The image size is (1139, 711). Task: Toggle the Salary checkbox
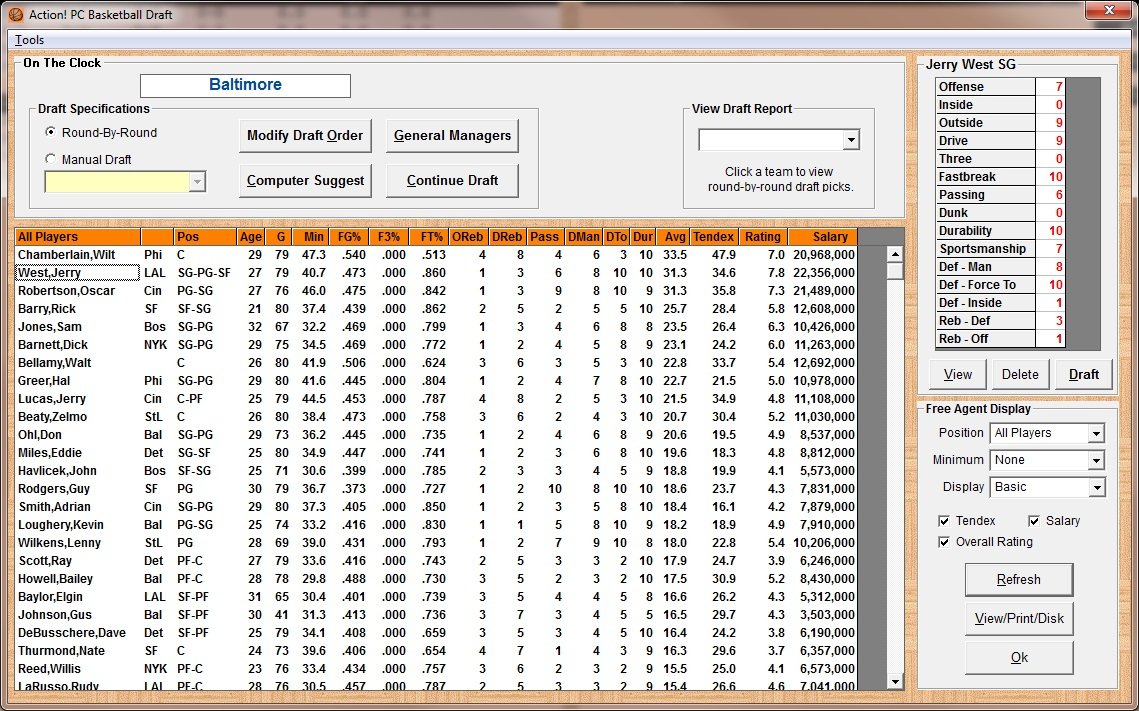click(1035, 521)
